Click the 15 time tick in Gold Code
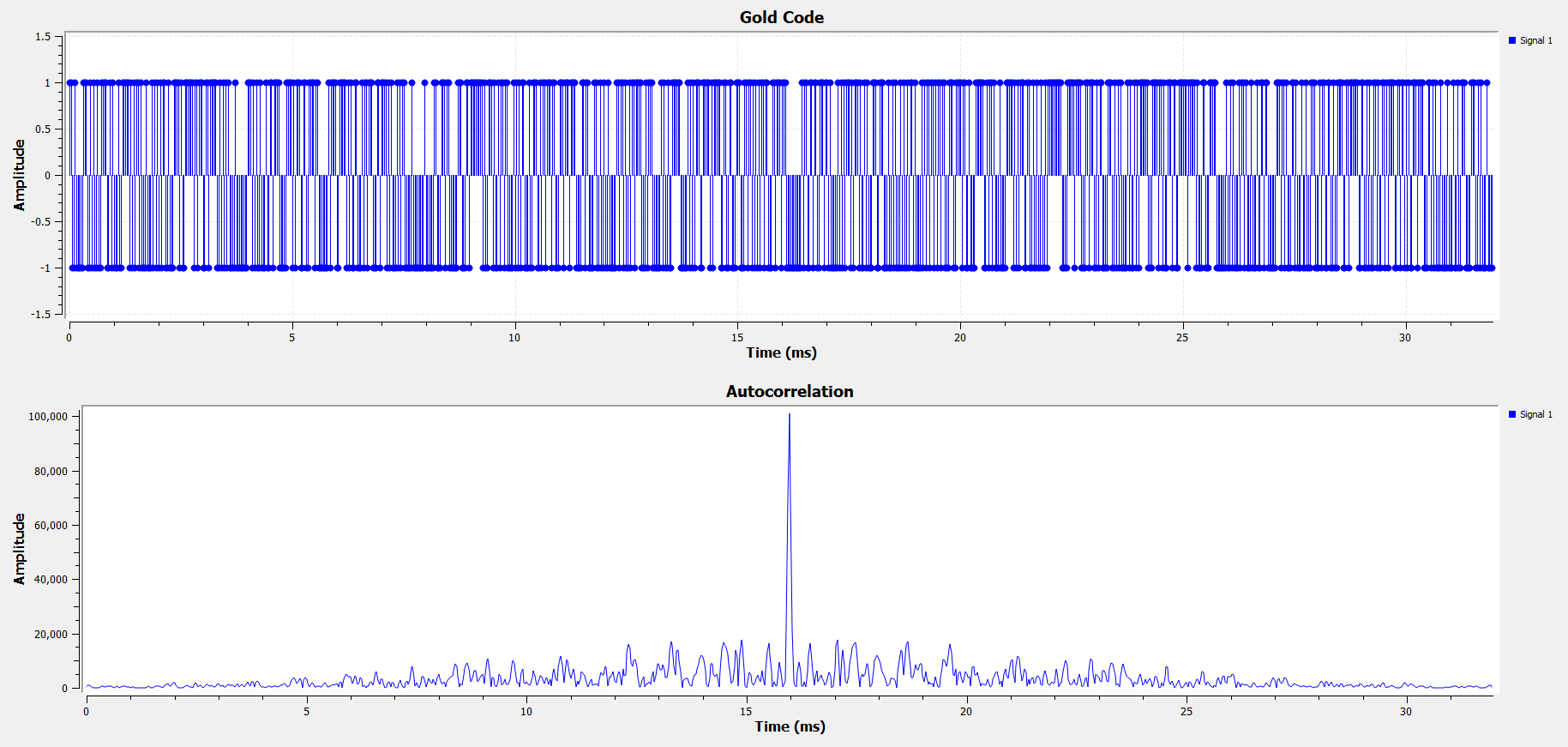The height and width of the screenshot is (747, 1568). point(737,337)
